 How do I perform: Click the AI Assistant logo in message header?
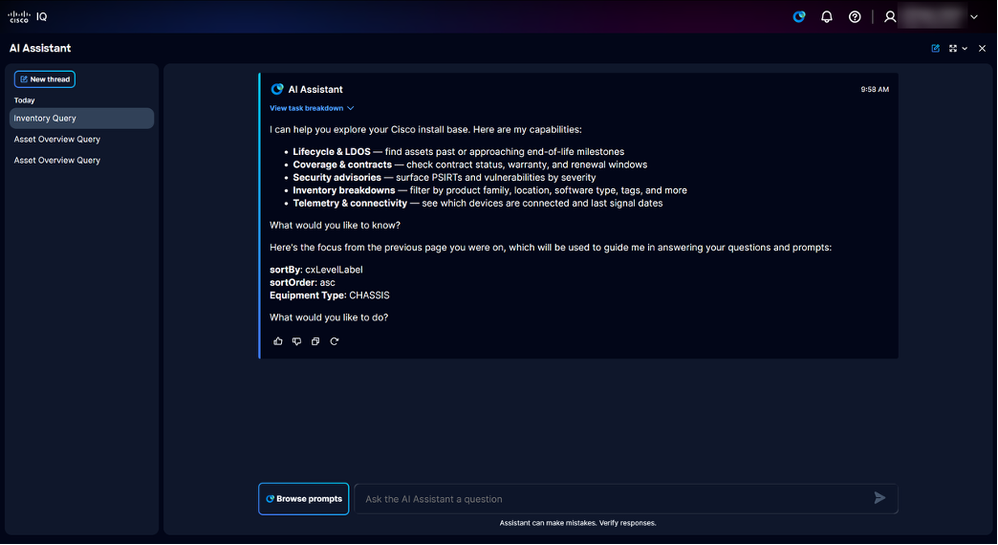(x=277, y=89)
